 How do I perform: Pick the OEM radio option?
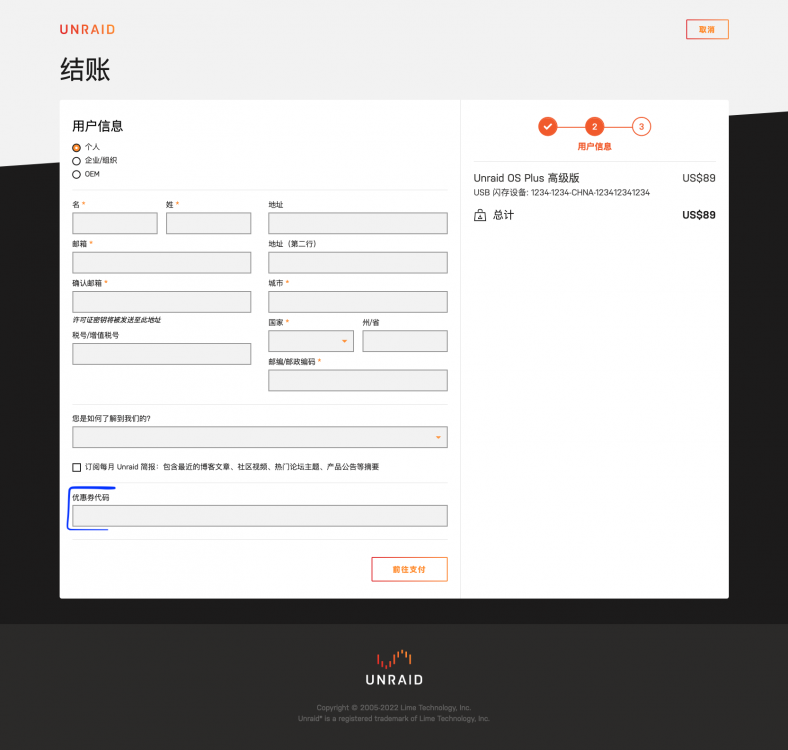click(76, 174)
